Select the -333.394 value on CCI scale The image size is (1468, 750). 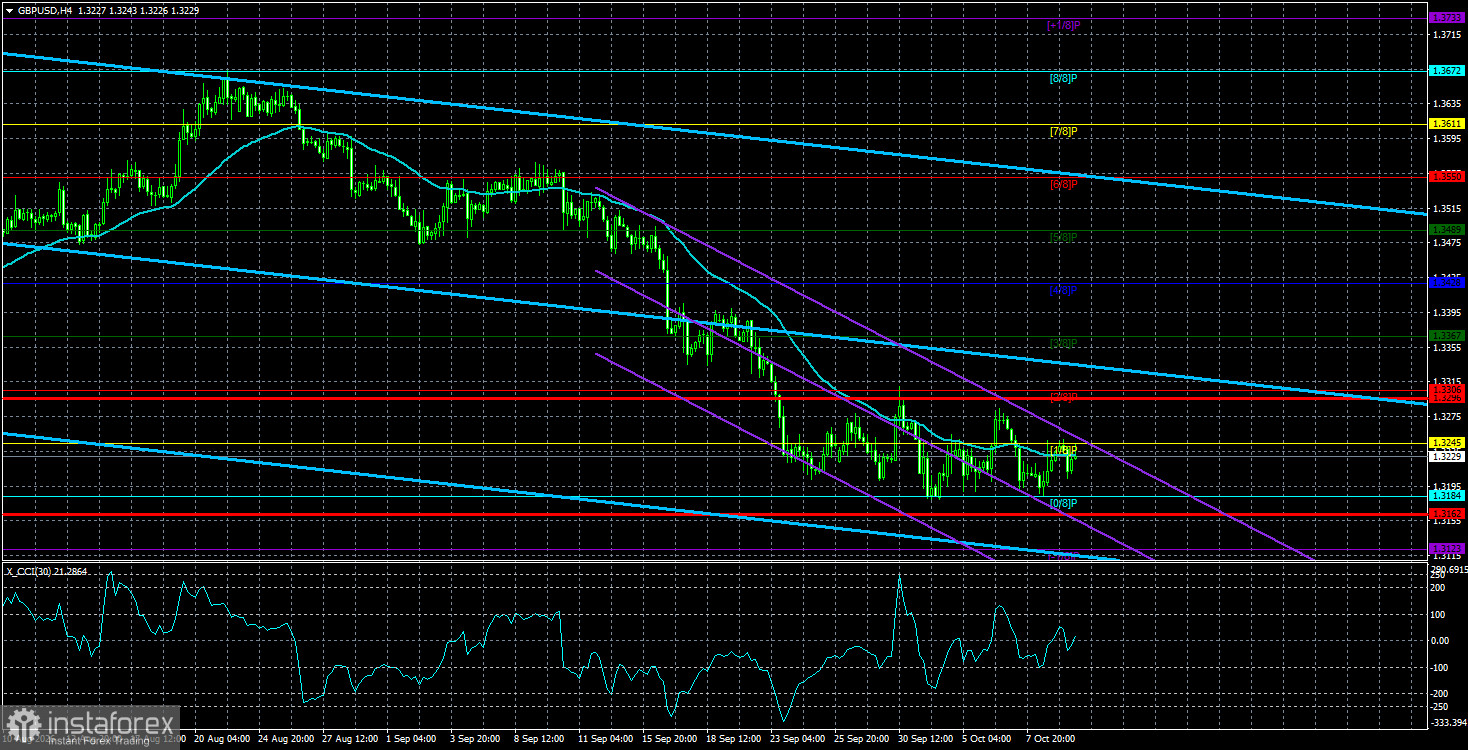pos(1448,721)
